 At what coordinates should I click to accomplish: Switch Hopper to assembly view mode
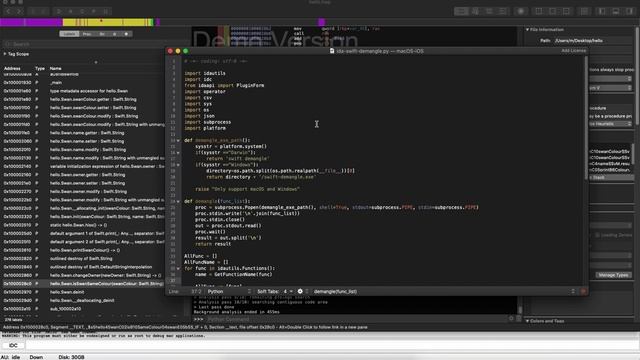[461, 11]
